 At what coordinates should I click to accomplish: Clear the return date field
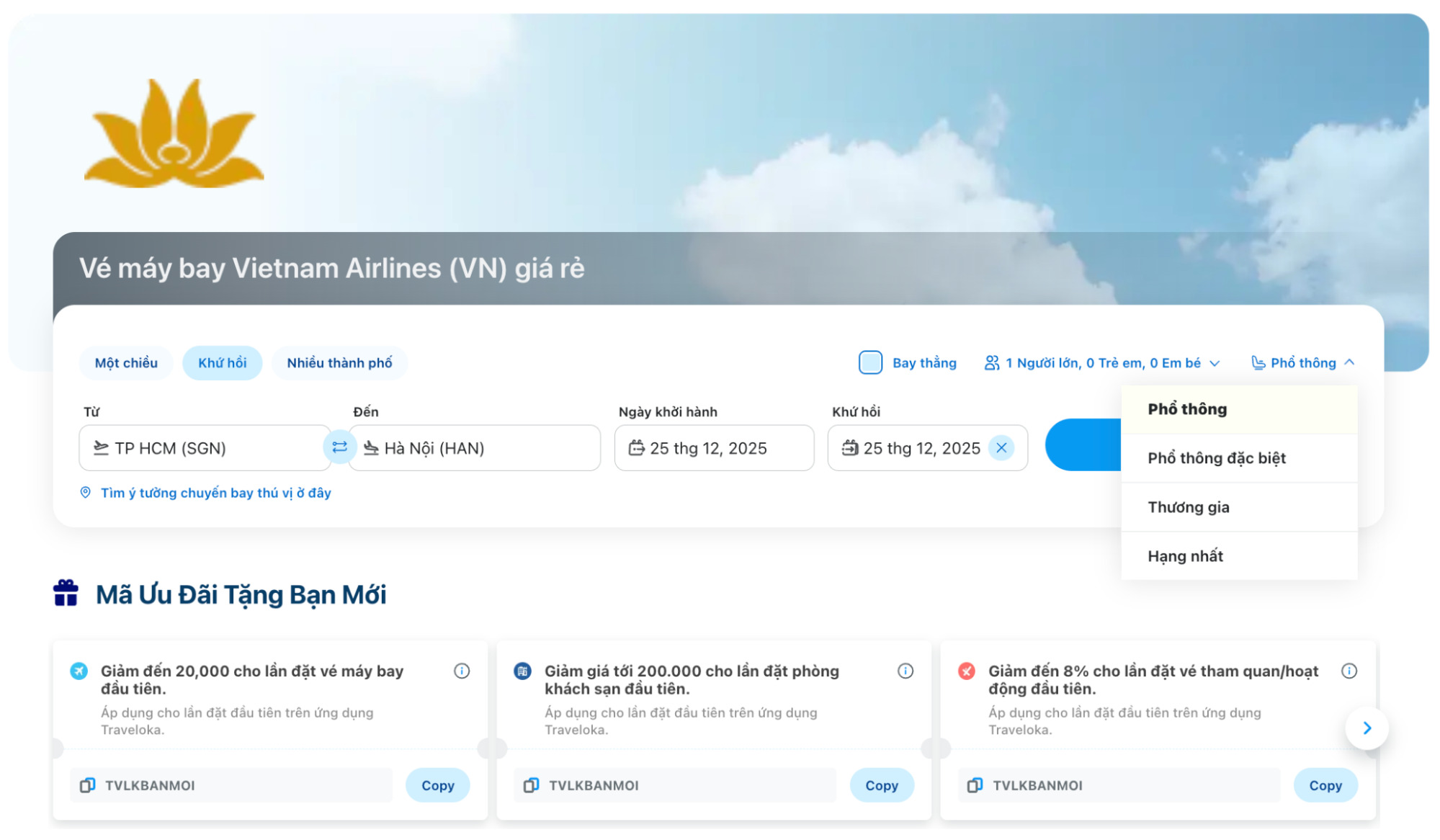(x=1001, y=447)
